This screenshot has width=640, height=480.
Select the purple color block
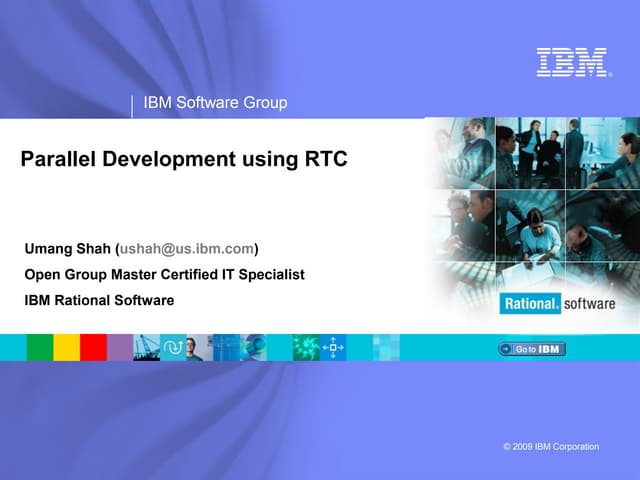coord(120,347)
